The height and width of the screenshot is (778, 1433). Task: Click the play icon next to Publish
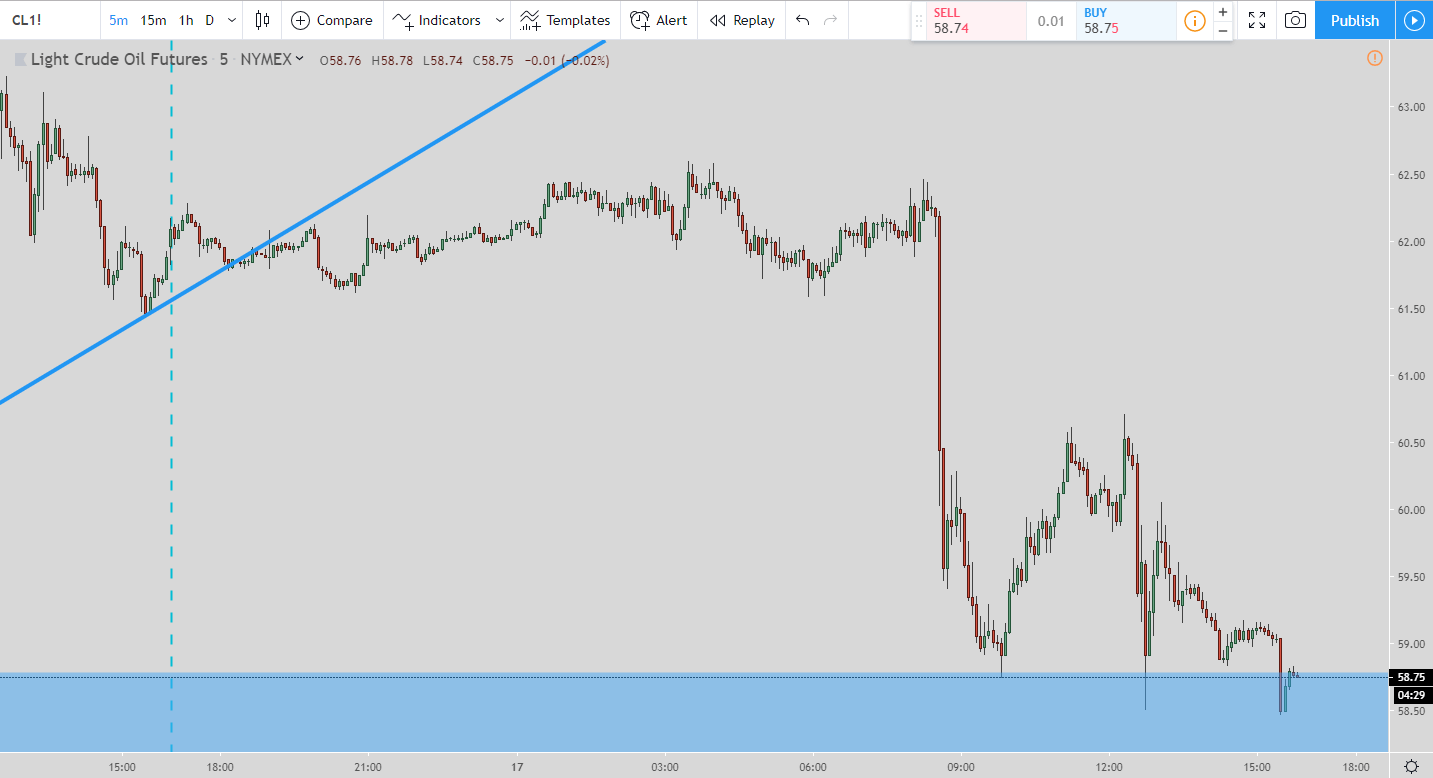tap(1414, 20)
